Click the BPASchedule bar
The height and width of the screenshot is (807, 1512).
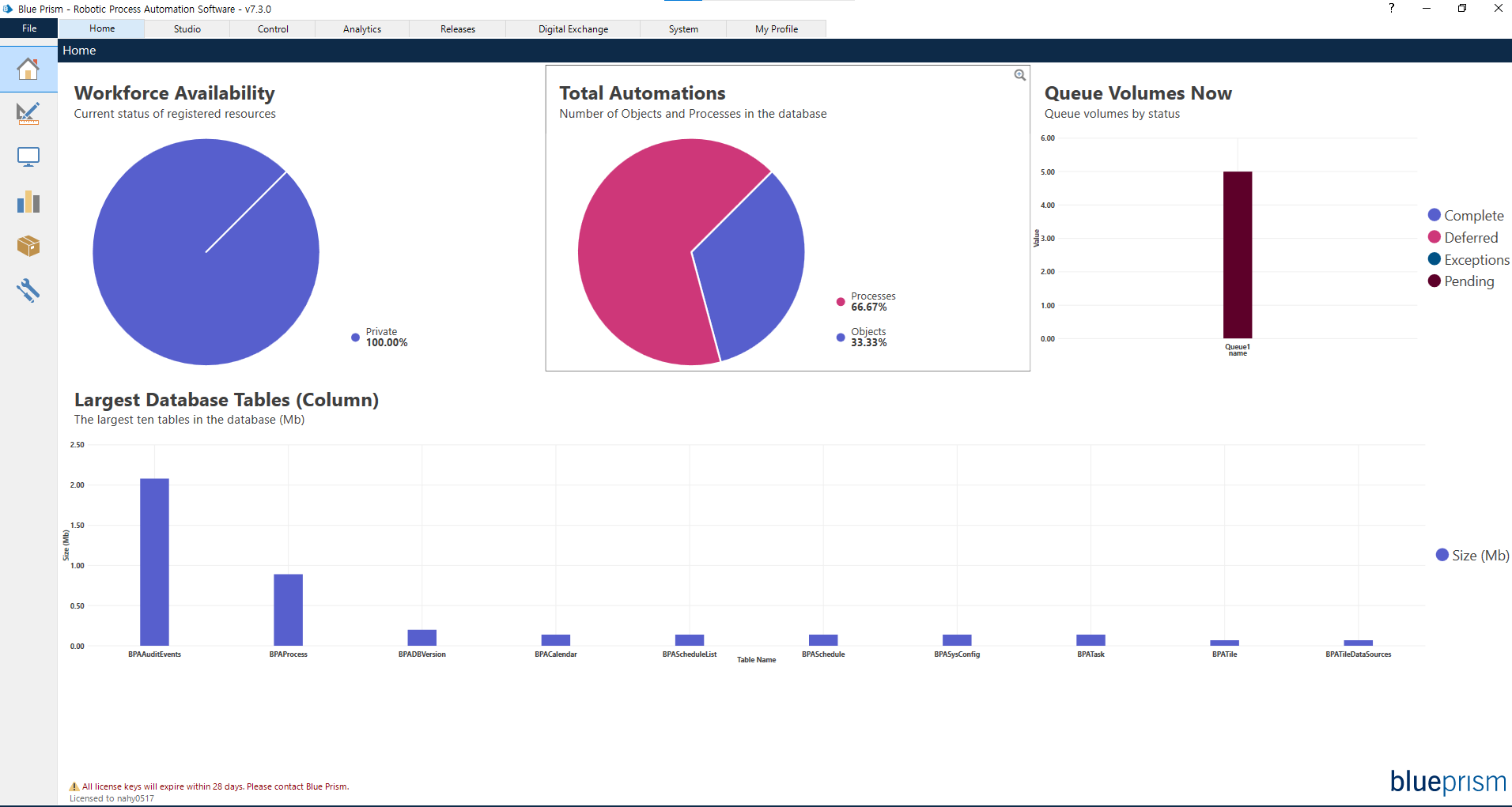(823, 640)
